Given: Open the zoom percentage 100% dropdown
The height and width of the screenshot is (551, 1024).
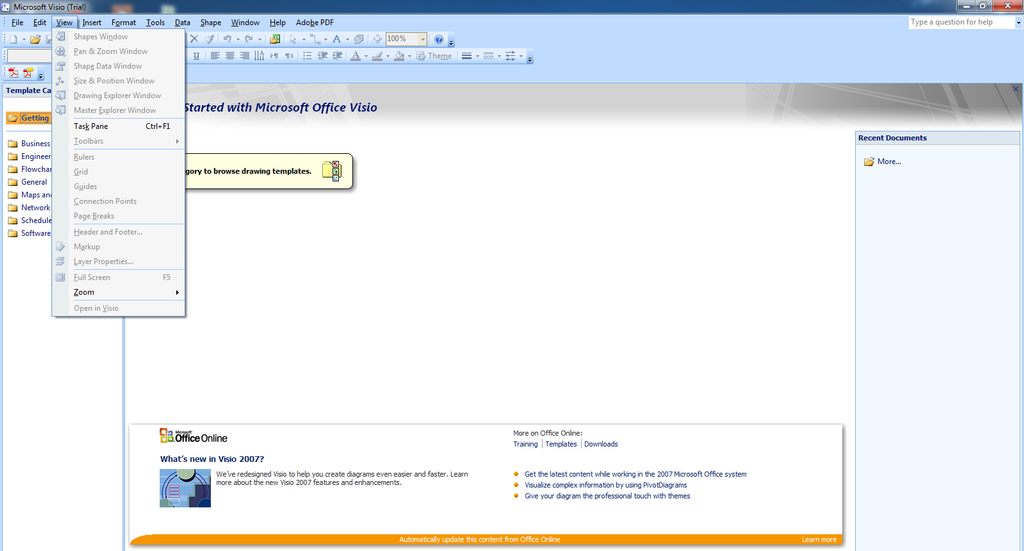Looking at the screenshot, I should pyautogui.click(x=423, y=39).
